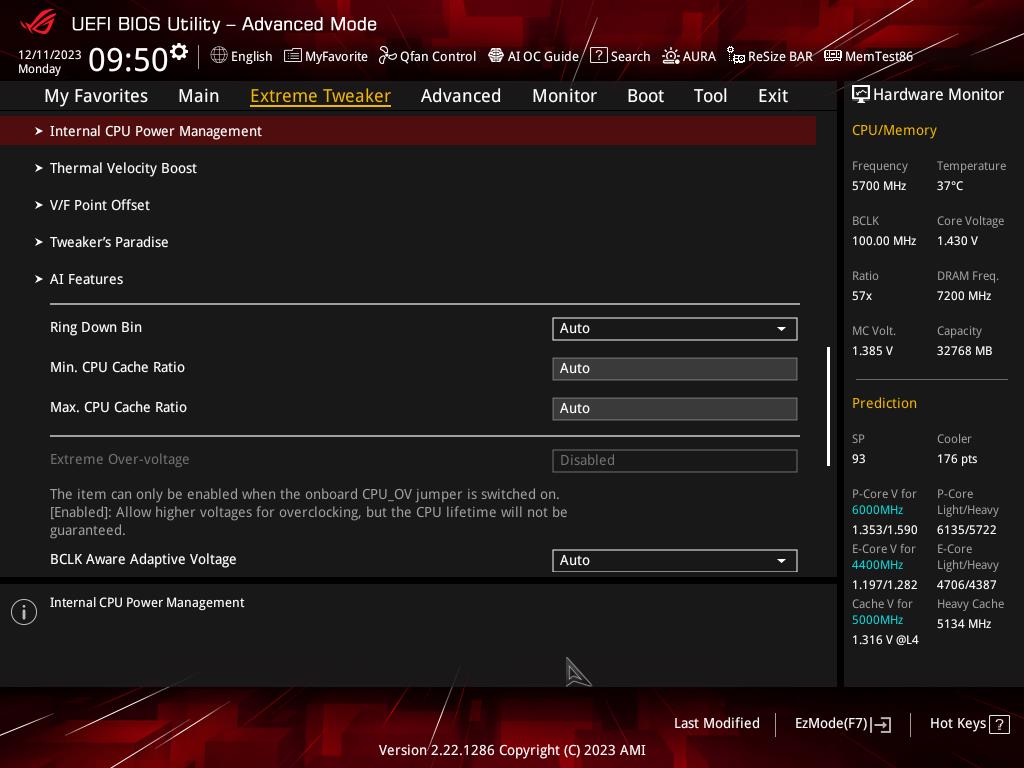Screen dimensions: 1024x768
Task: Expand the Thermal Velocity Boost submenu
Action: pyautogui.click(x=123, y=168)
